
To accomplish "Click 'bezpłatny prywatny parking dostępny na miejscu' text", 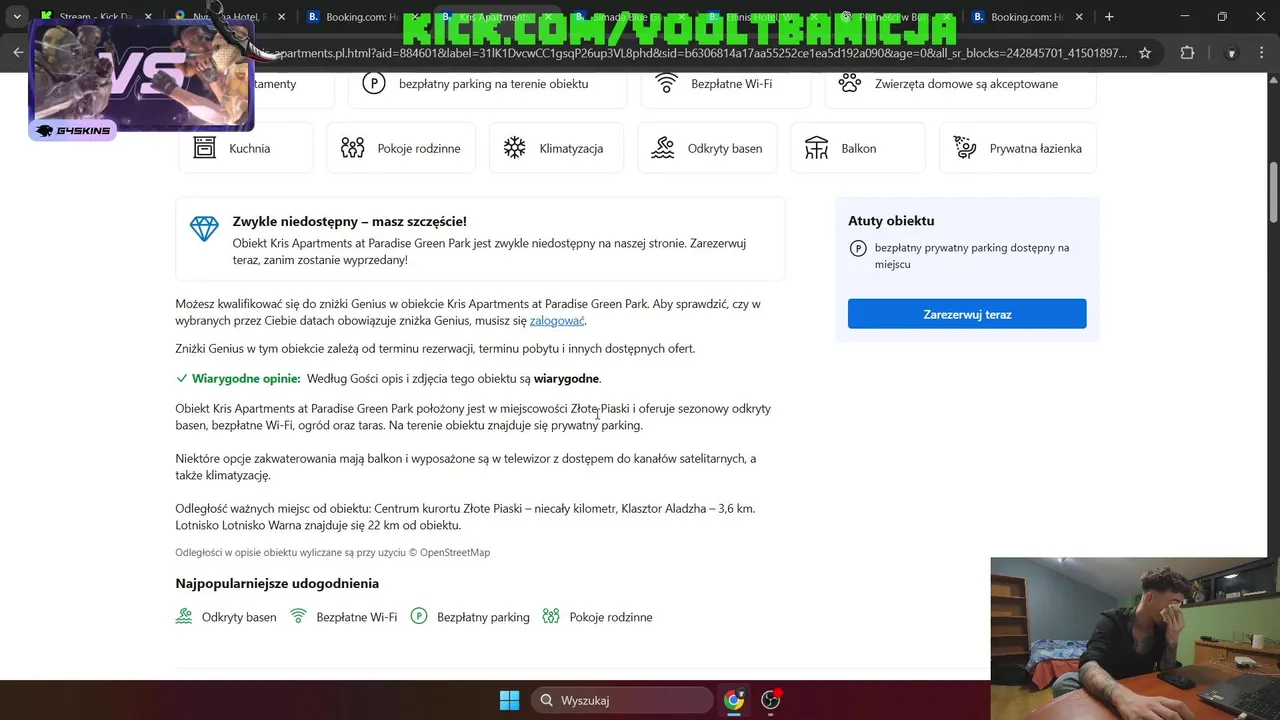I will [972, 256].
